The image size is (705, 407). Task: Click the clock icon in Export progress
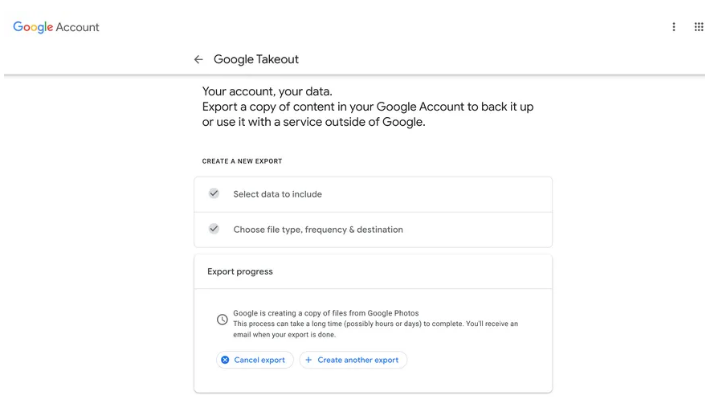(x=222, y=319)
